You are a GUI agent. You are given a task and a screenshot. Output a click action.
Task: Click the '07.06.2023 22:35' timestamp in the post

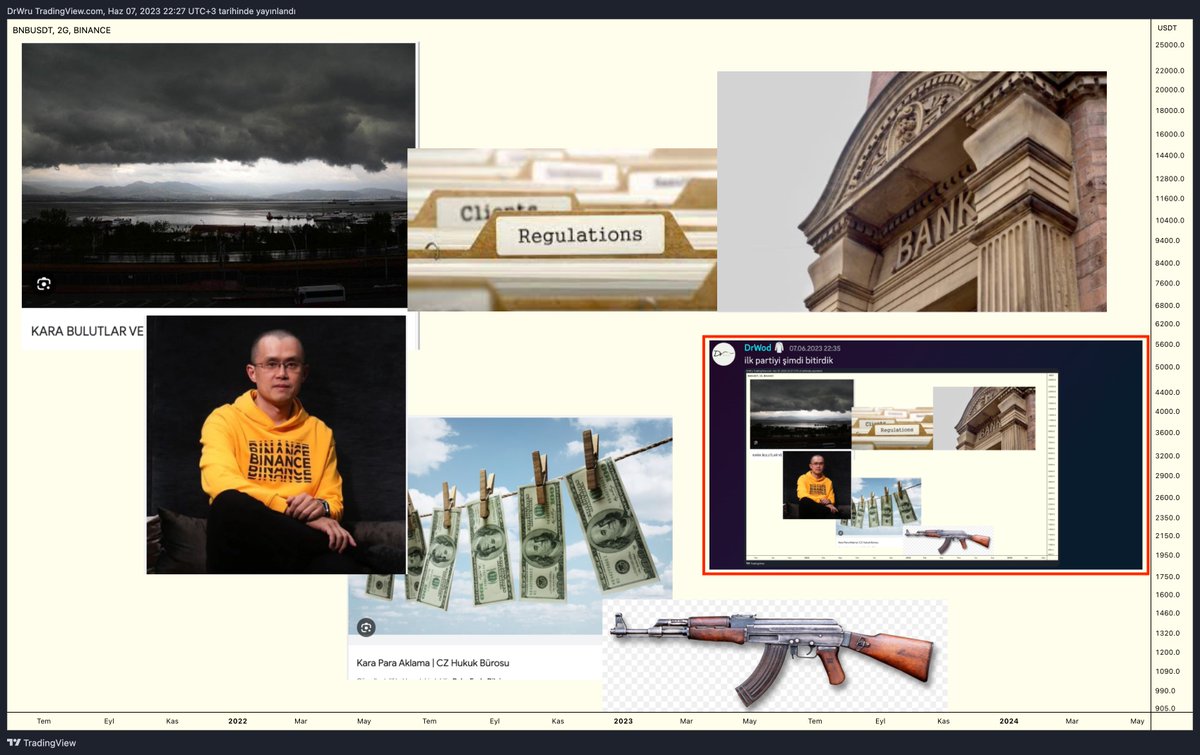[x=815, y=348]
